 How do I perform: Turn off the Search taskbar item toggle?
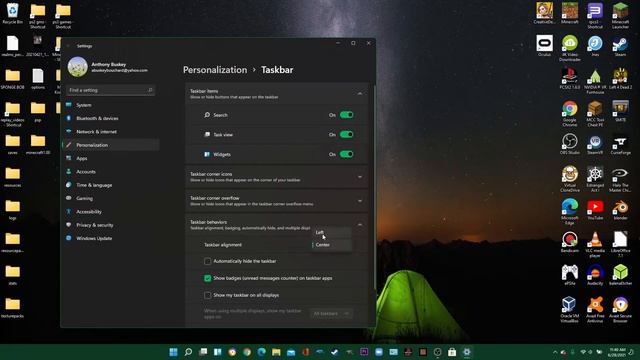[347, 115]
